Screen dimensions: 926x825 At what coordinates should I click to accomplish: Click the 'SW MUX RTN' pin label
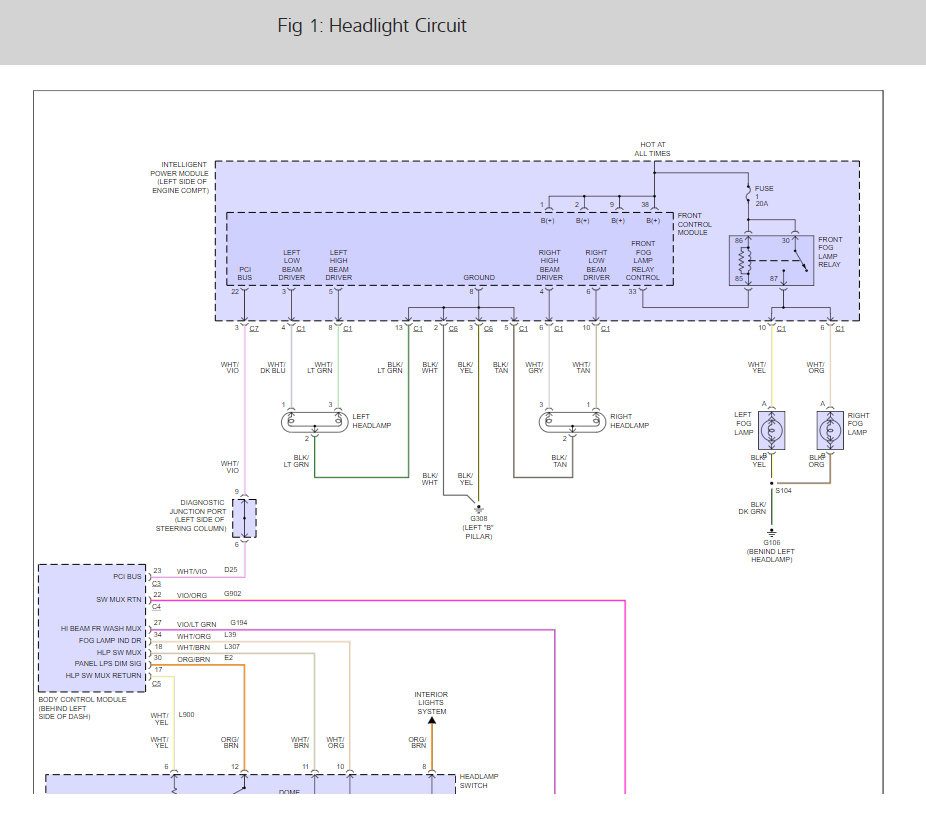119,599
